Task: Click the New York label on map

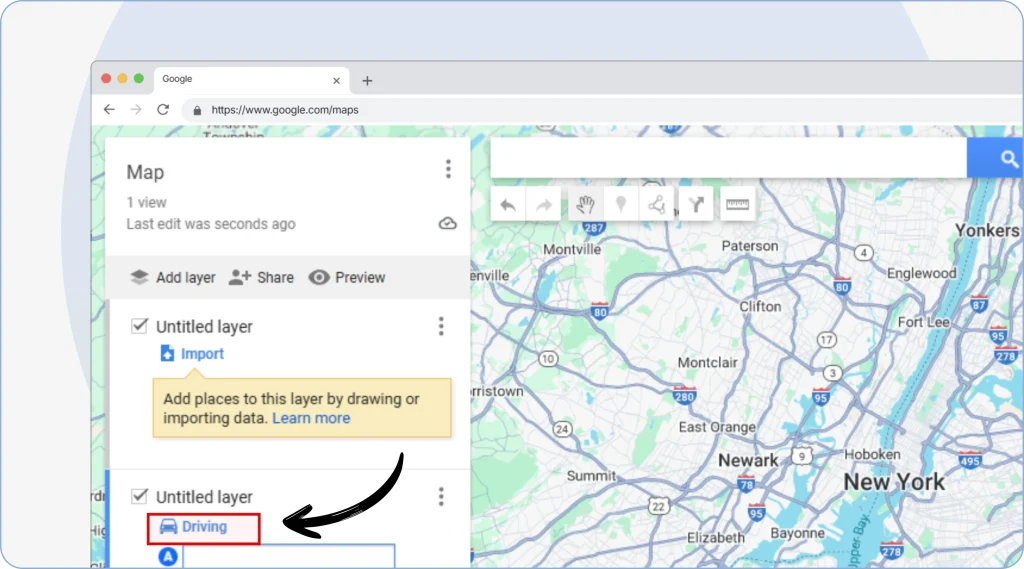Action: pos(894,482)
